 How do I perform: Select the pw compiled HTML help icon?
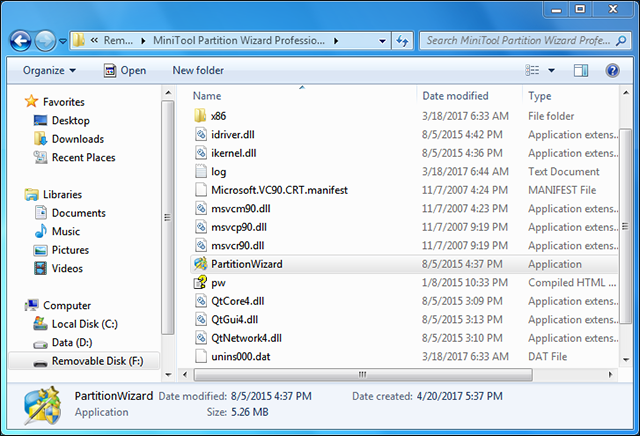[200, 283]
